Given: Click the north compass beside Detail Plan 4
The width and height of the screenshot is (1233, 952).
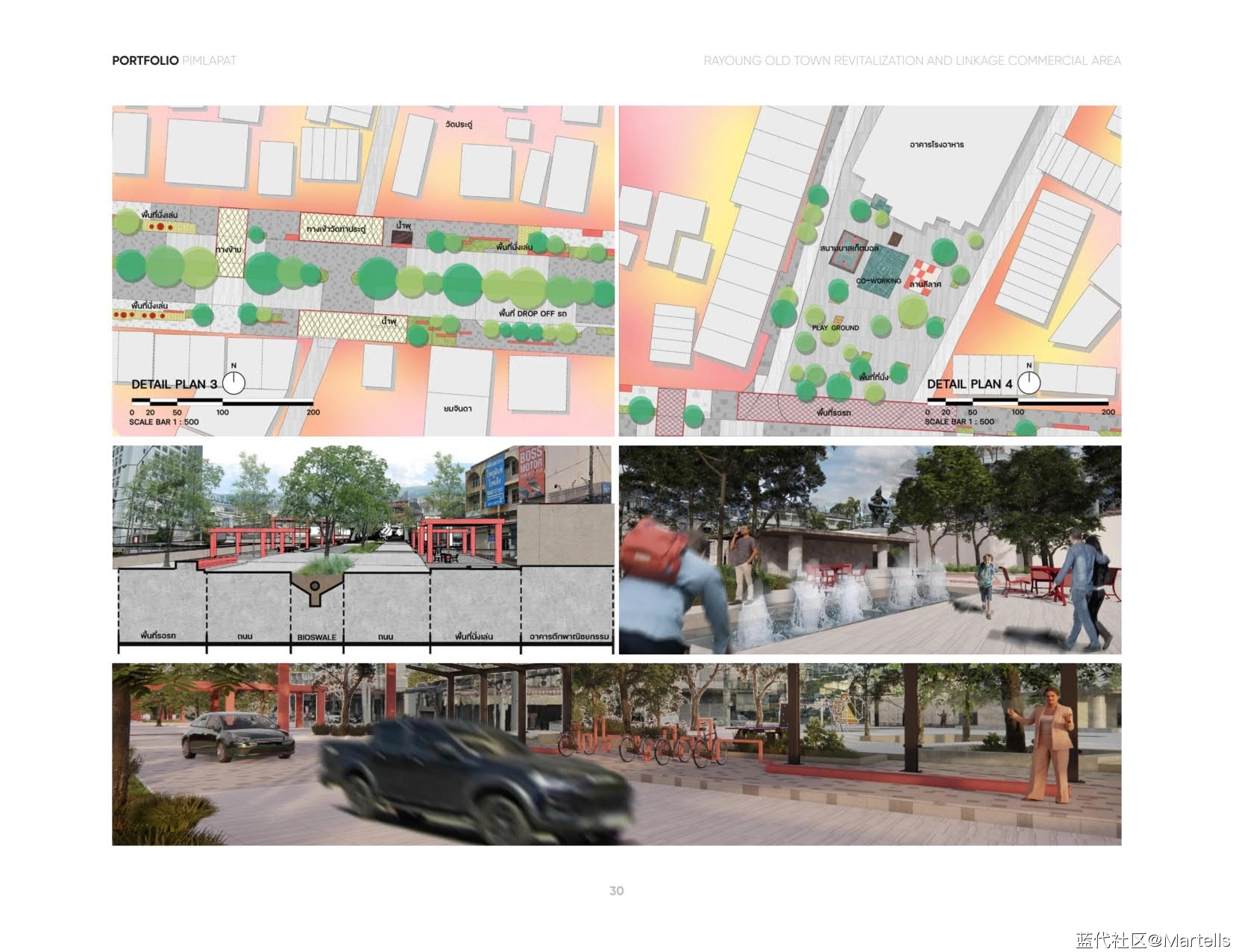Looking at the screenshot, I should coord(1029,382).
